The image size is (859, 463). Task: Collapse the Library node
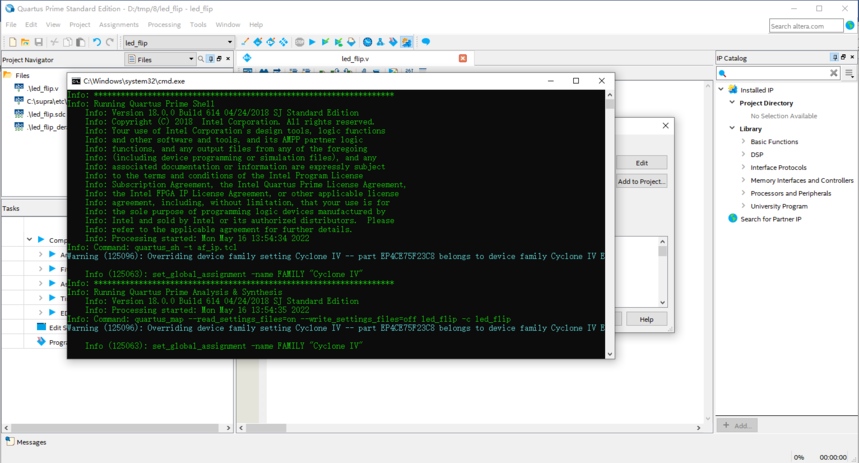732,128
